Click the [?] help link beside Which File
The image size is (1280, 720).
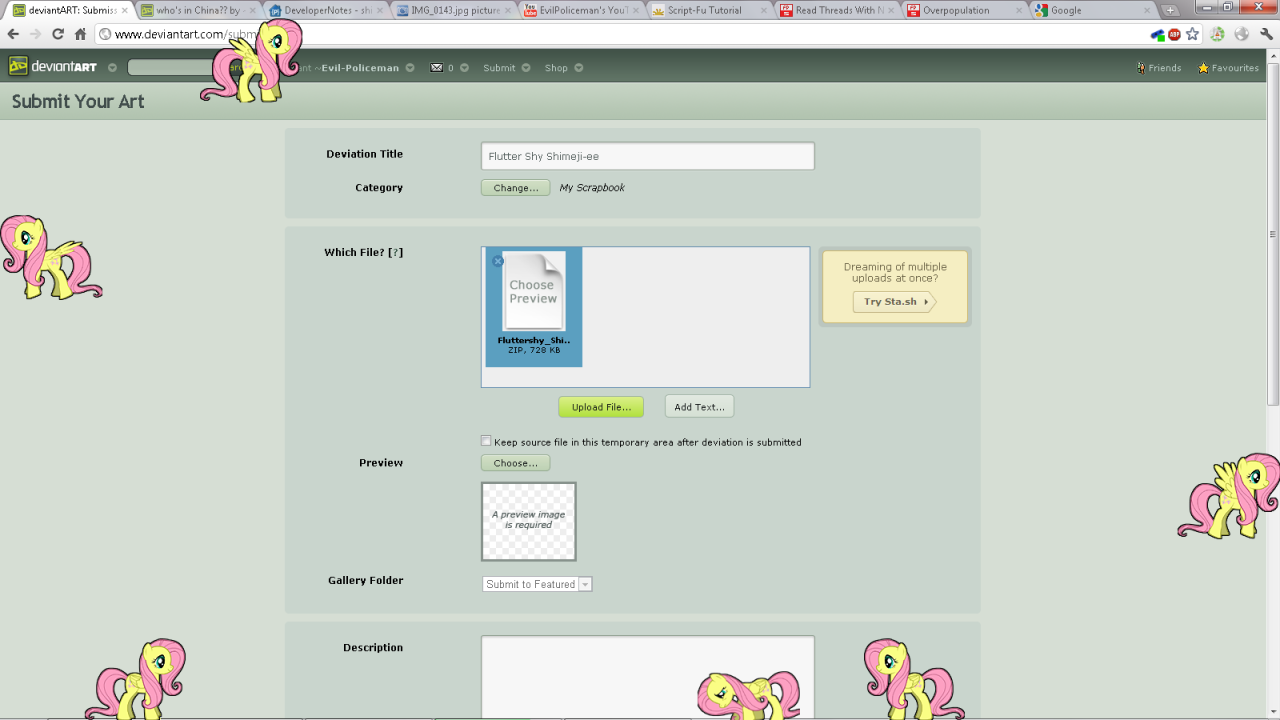pos(396,252)
